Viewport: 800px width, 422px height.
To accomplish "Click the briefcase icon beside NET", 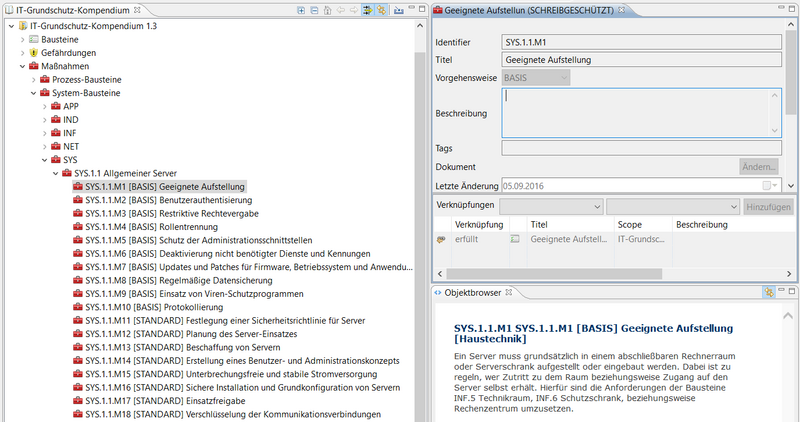I will 56,146.
